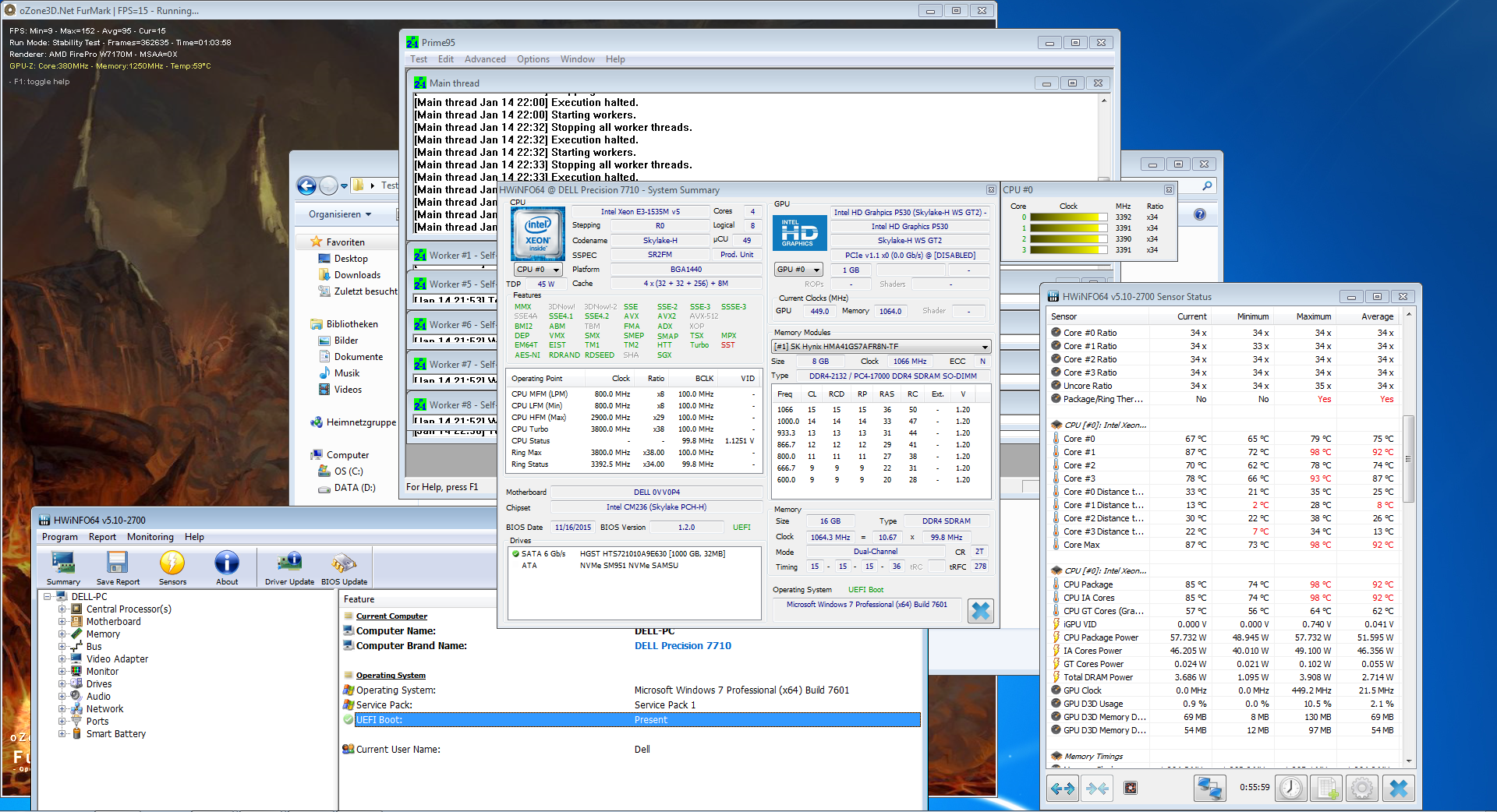The width and height of the screenshot is (1497, 812).
Task: Click the blue help question mark in Explorer
Action: point(1200,214)
